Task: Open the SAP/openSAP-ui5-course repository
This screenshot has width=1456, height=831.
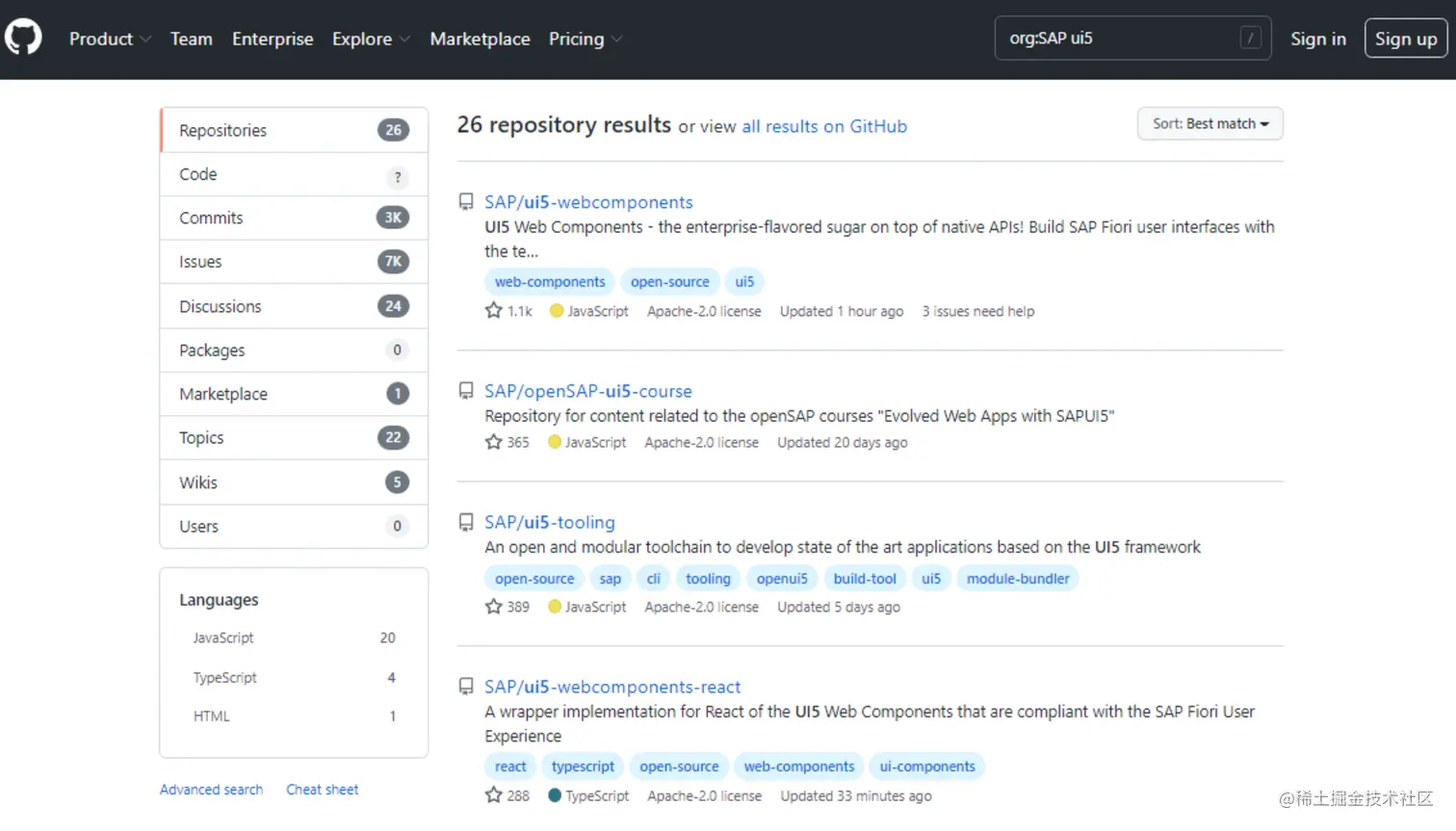Action: (x=588, y=391)
